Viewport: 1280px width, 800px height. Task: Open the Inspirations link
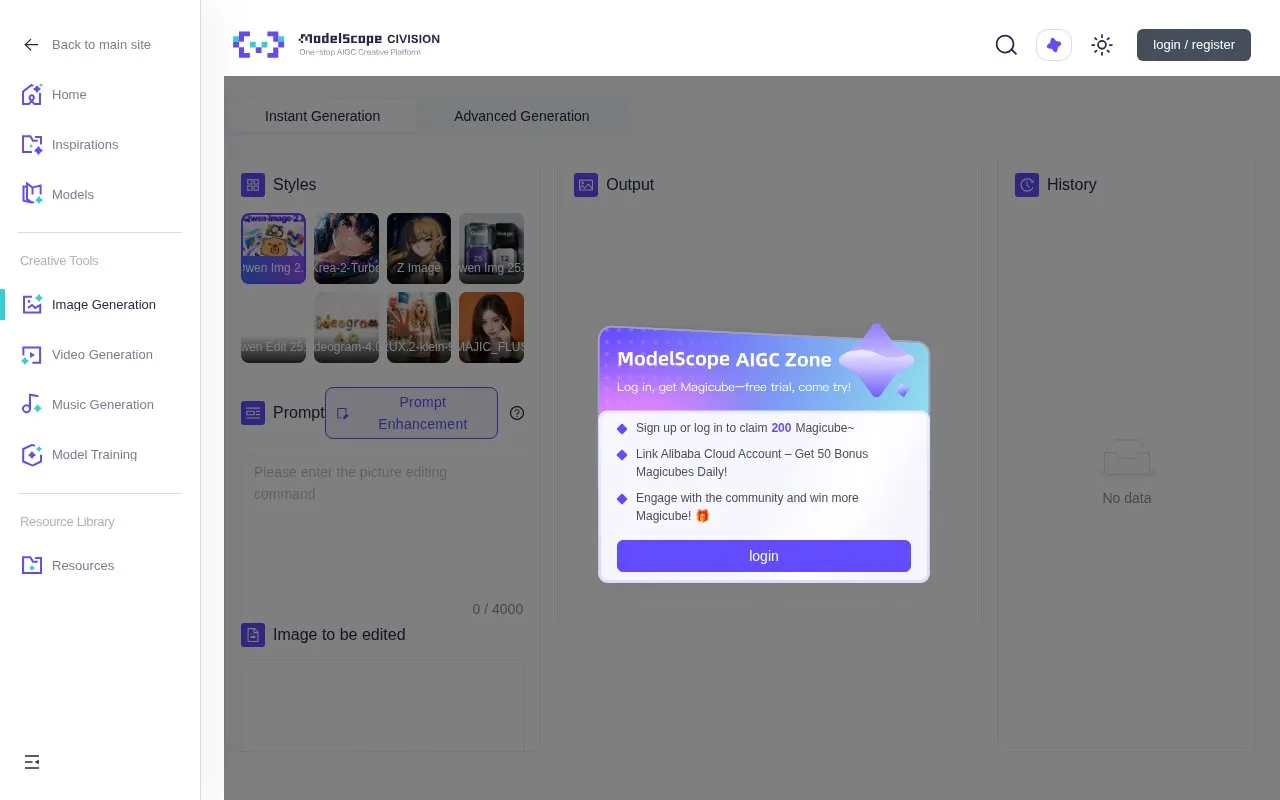click(85, 145)
